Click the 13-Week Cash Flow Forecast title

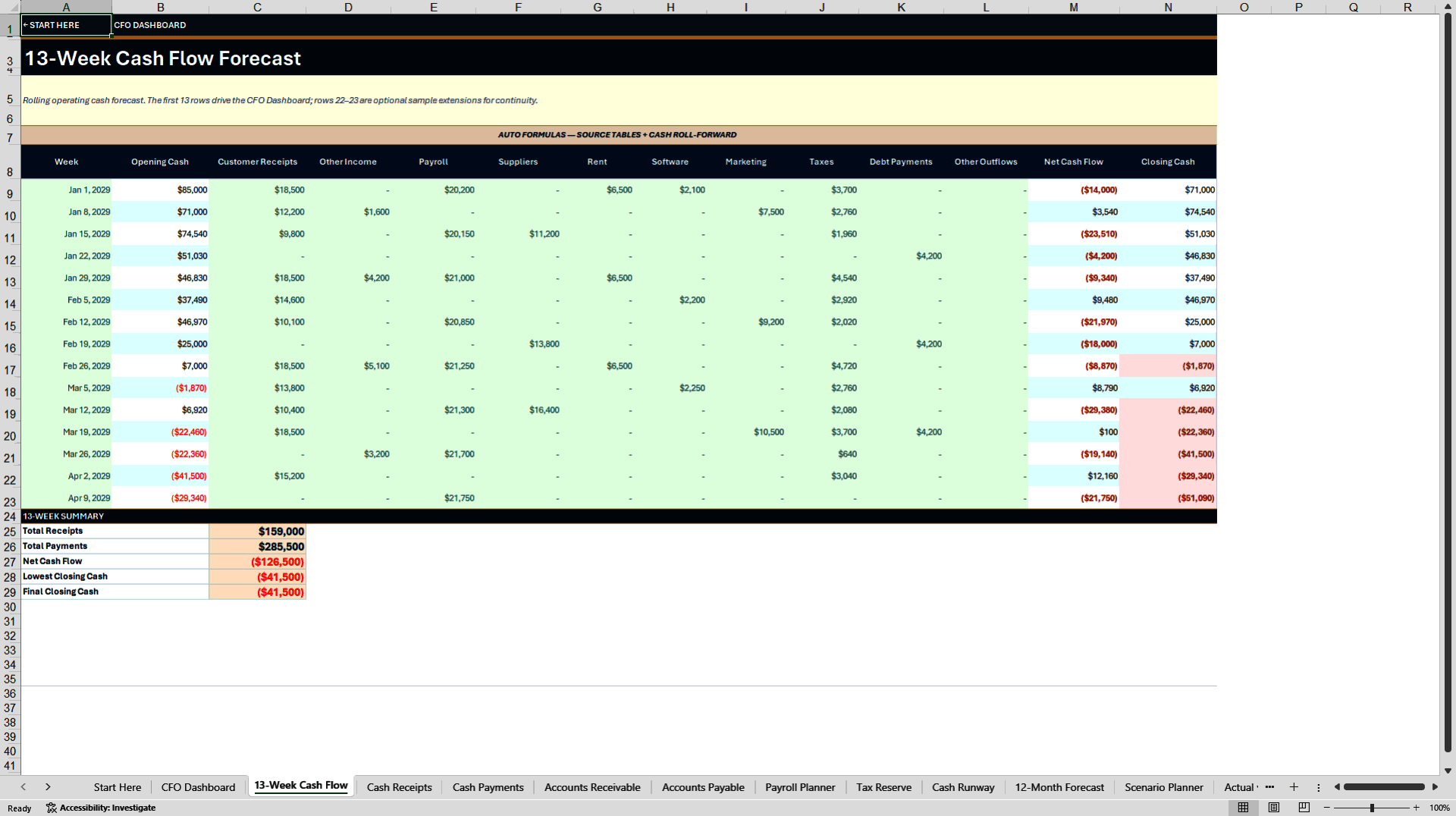click(163, 58)
